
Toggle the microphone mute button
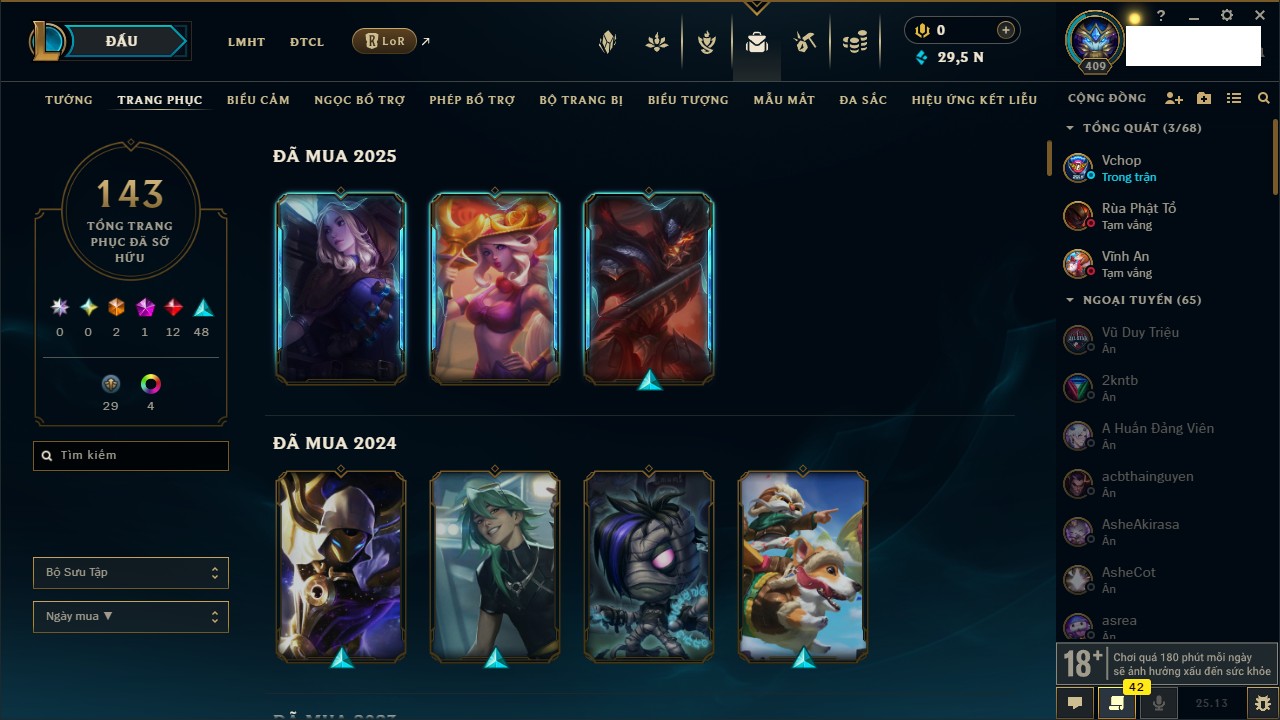(x=1159, y=703)
